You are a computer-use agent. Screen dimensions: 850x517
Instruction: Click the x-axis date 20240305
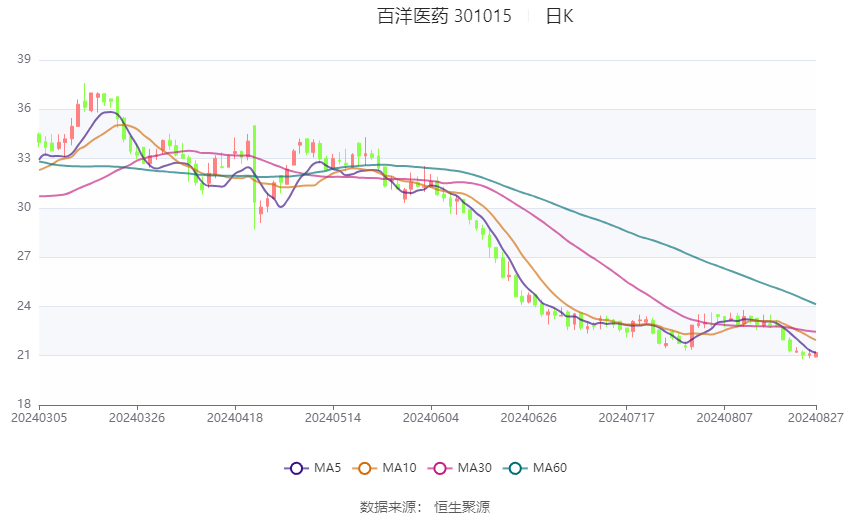click(x=39, y=418)
